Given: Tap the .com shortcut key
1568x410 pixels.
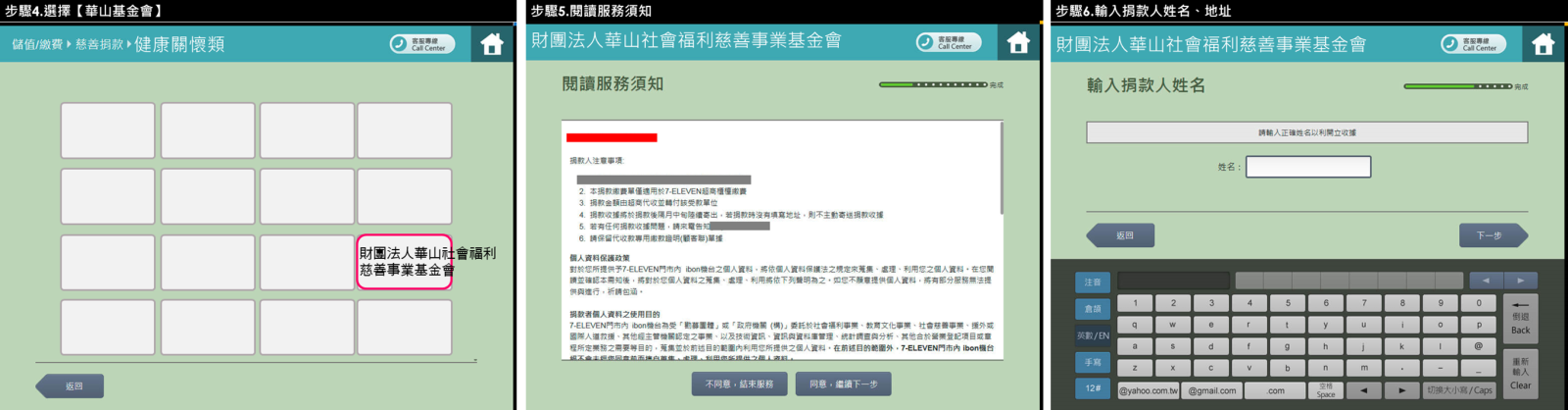Looking at the screenshot, I should coord(1275,390).
